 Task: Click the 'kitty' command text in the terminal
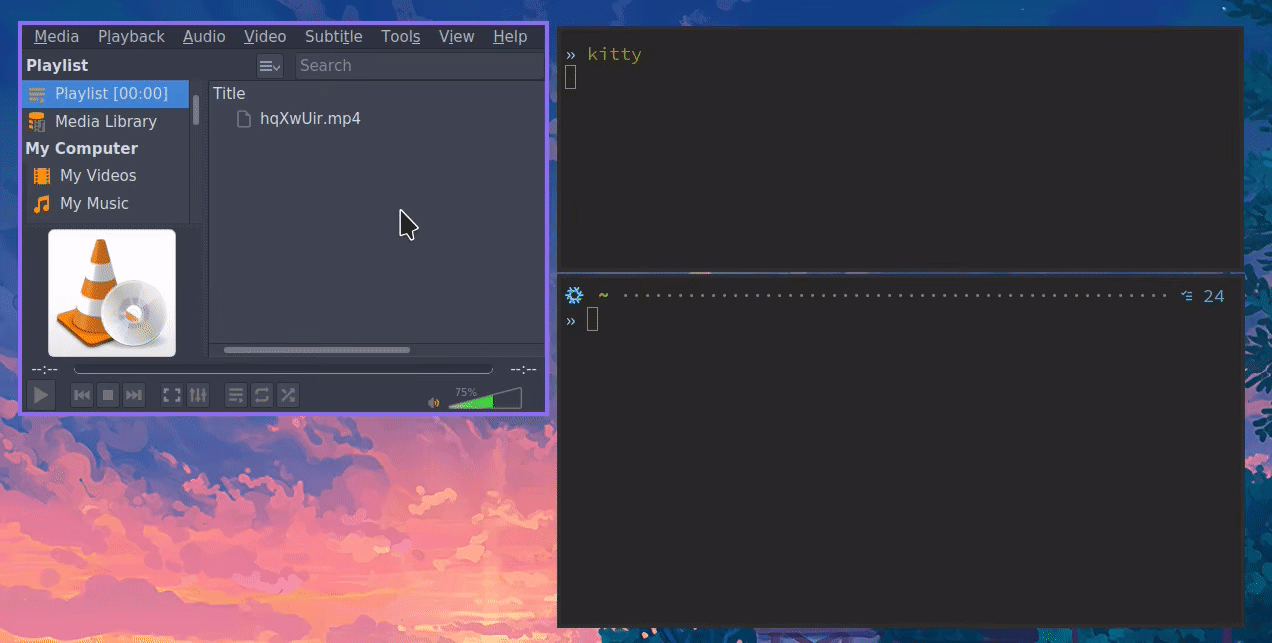coord(614,54)
